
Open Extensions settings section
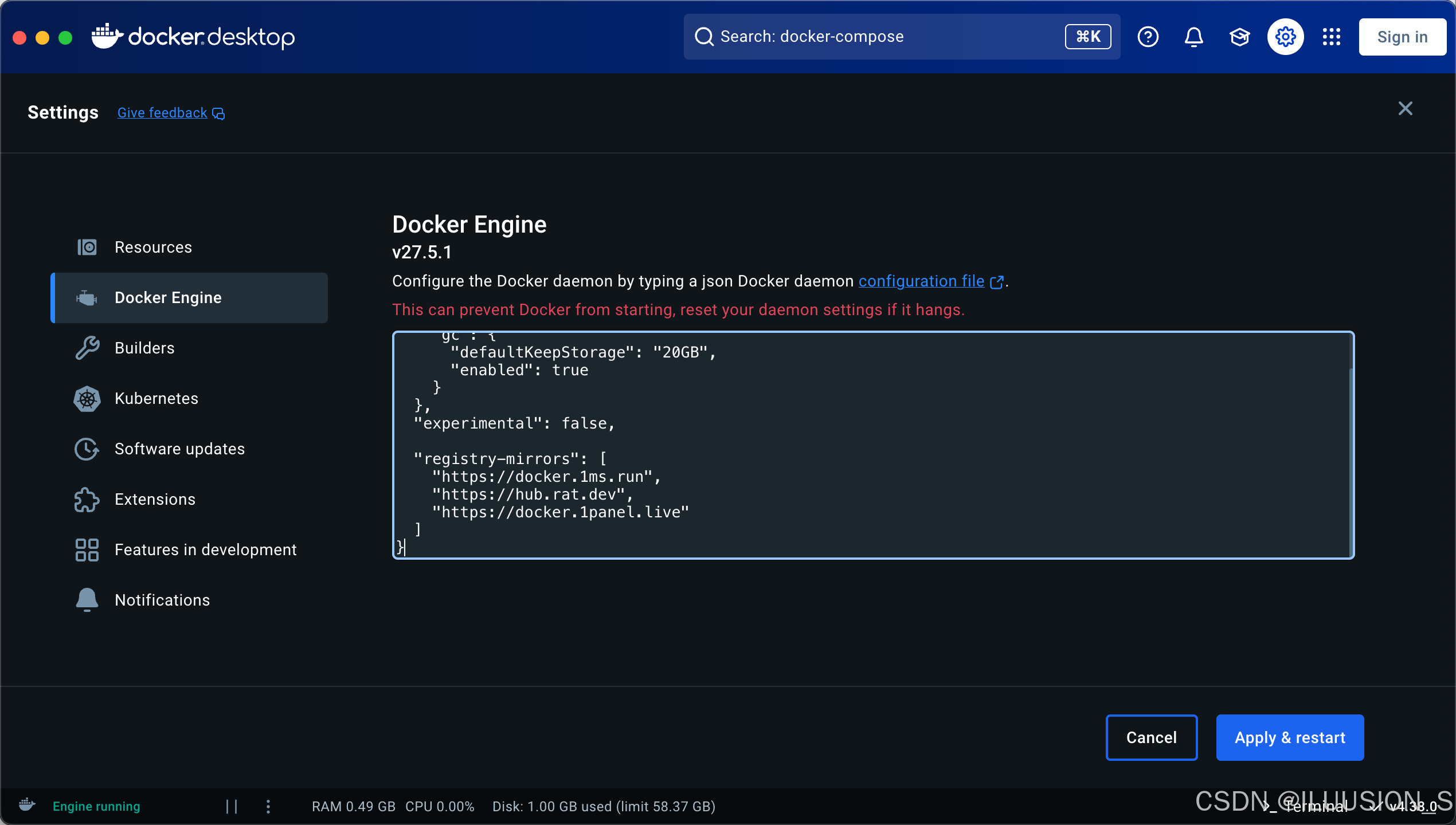pyautogui.click(x=189, y=500)
